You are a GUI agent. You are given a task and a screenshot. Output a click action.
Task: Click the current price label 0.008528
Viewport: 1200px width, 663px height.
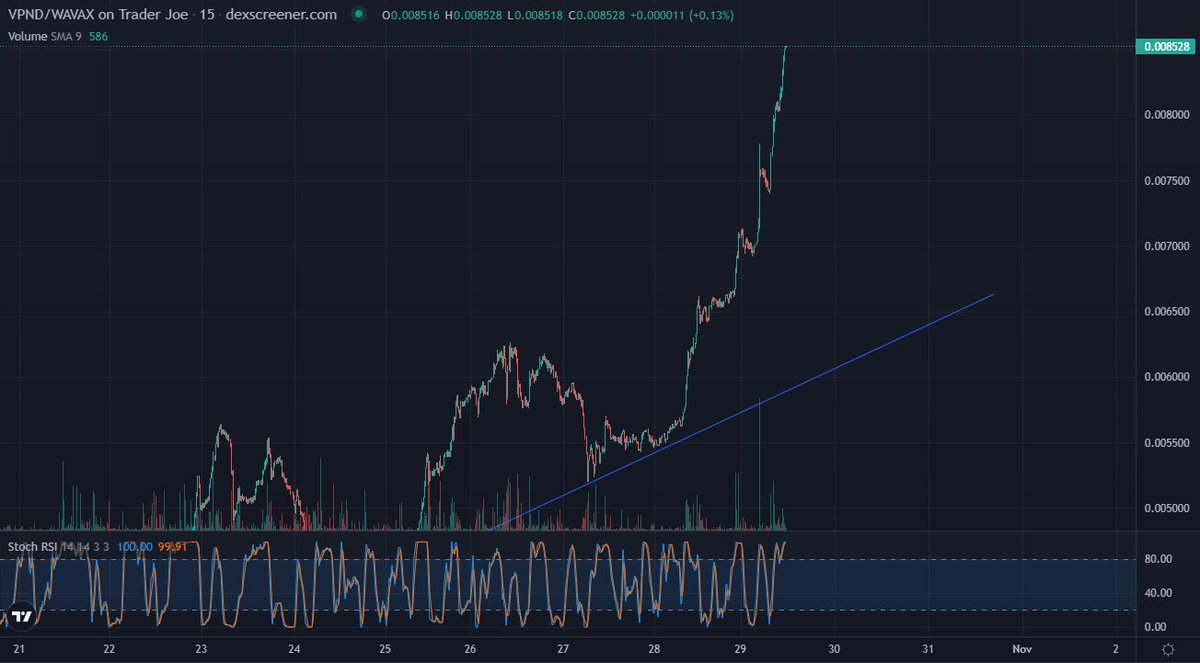tap(1168, 46)
